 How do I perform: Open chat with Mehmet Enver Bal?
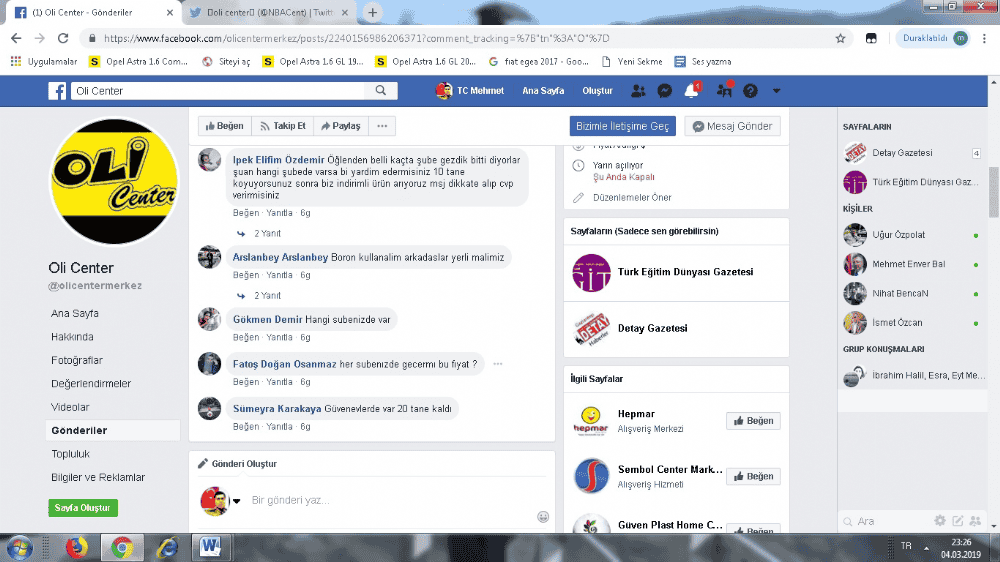pyautogui.click(x=912, y=264)
